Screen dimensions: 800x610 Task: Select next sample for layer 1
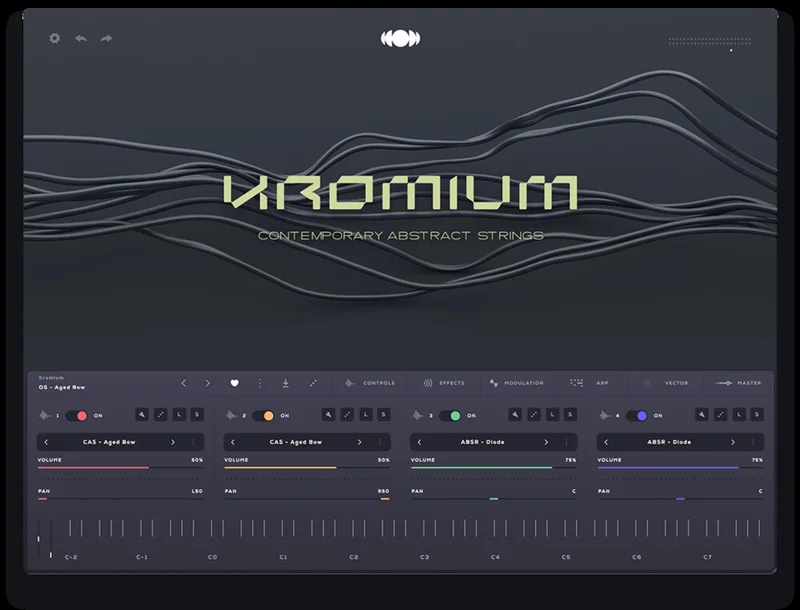pyautogui.click(x=173, y=442)
